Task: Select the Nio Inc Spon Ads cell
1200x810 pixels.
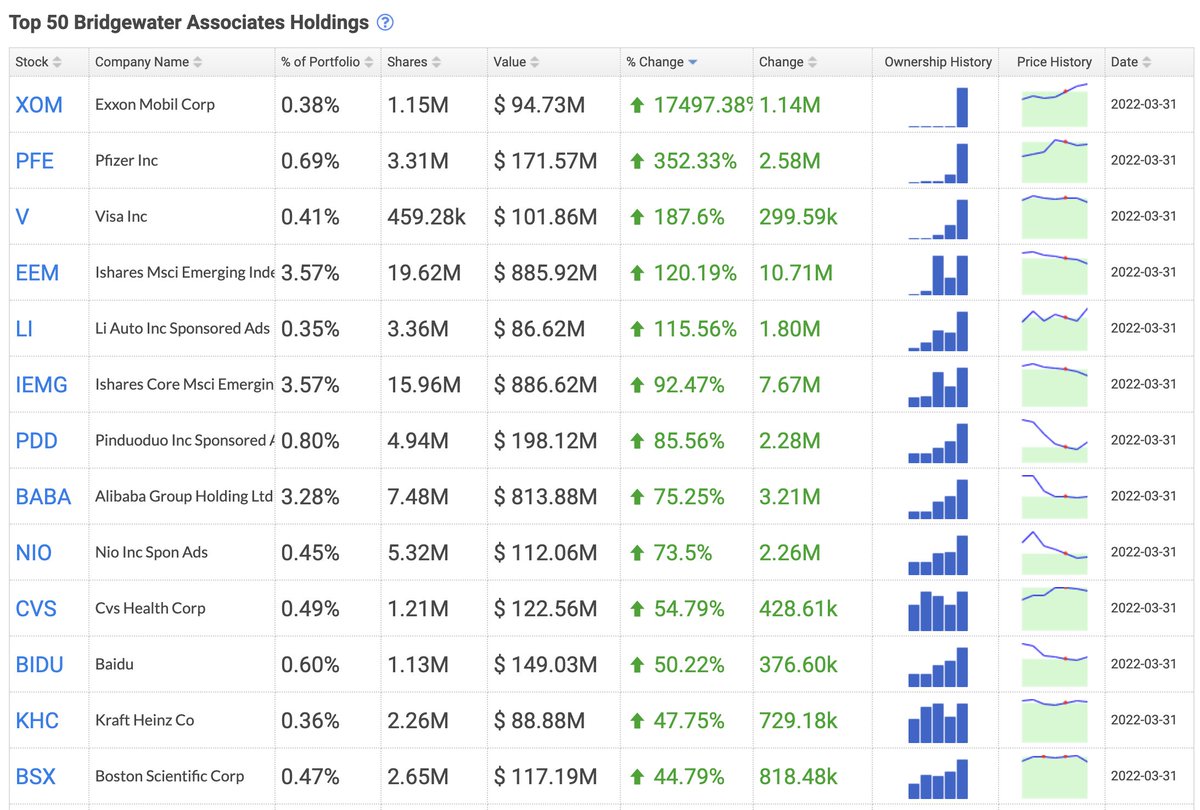Action: point(151,552)
